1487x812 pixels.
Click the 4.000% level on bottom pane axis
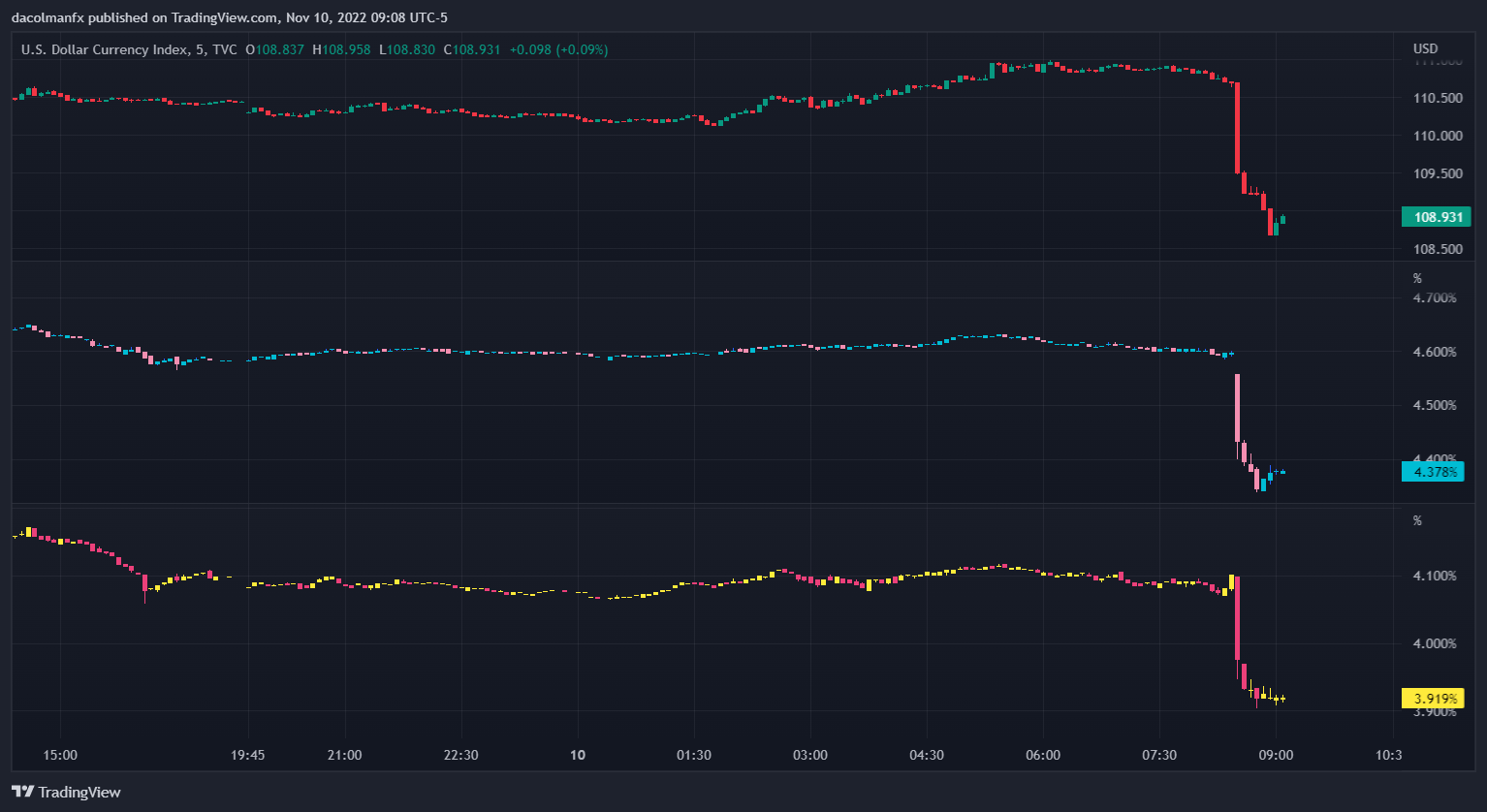coord(1435,643)
